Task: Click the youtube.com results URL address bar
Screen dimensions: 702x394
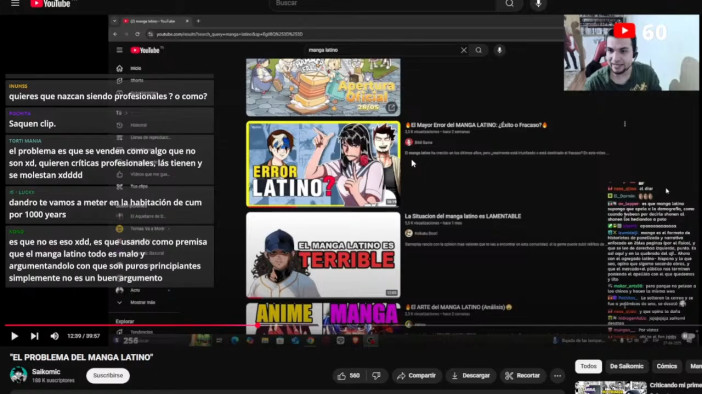Action: (x=230, y=34)
